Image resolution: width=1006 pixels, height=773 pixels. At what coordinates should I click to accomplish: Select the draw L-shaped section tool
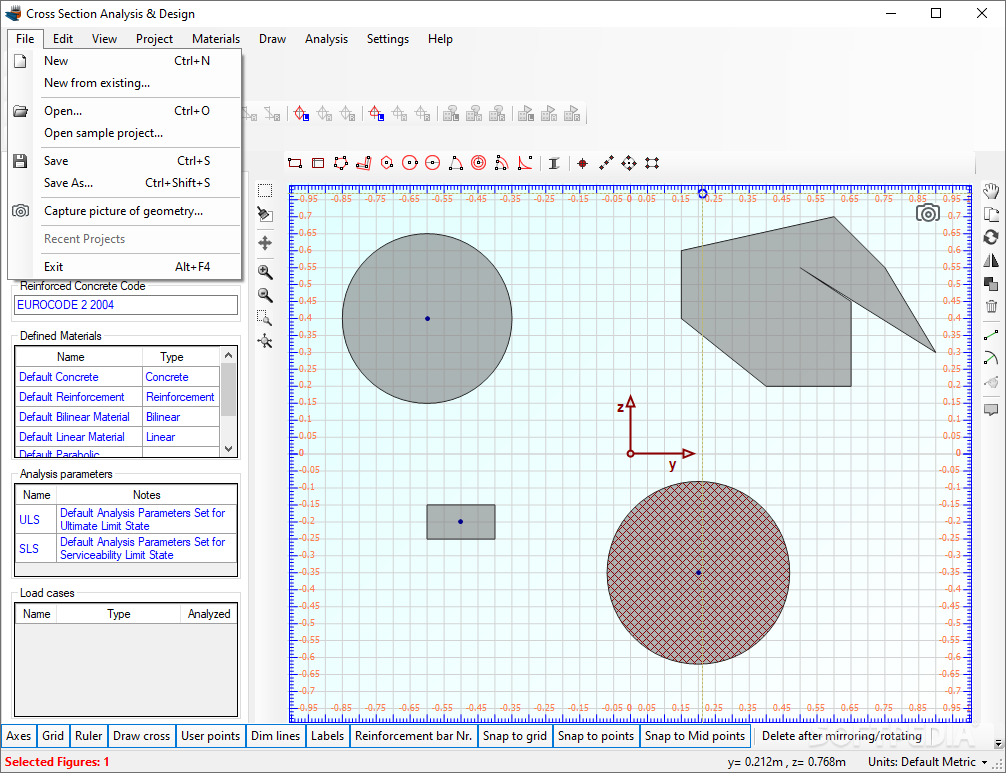[364, 163]
